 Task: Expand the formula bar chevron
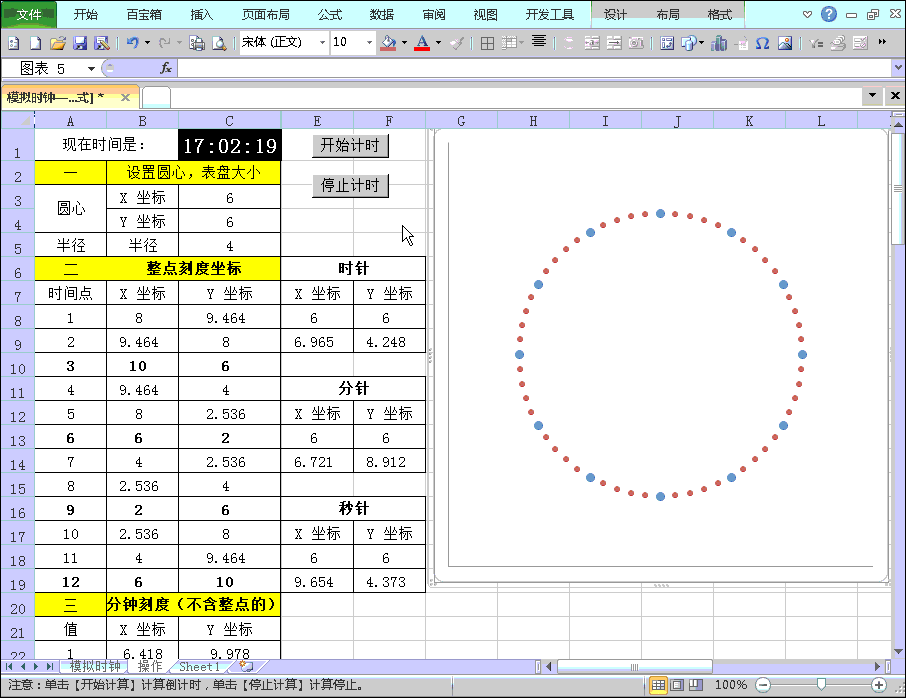coord(898,67)
